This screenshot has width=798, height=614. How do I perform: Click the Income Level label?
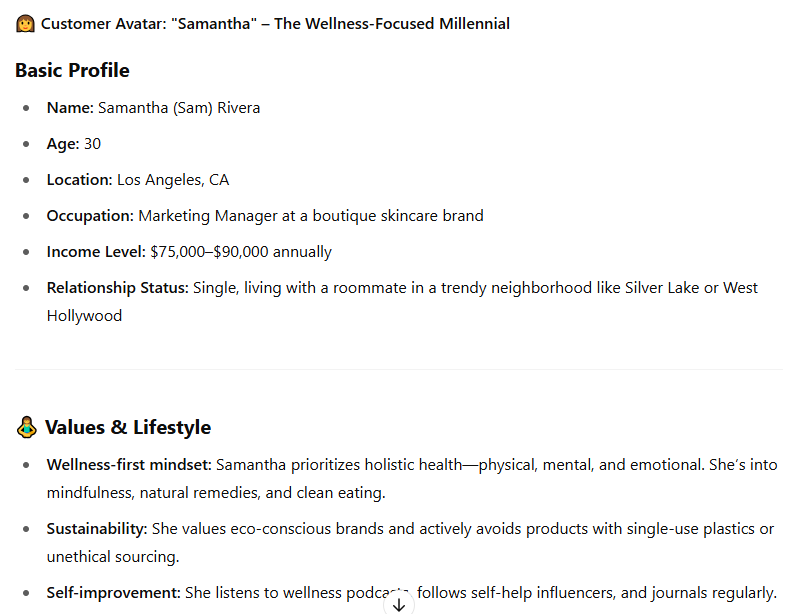tap(96, 252)
